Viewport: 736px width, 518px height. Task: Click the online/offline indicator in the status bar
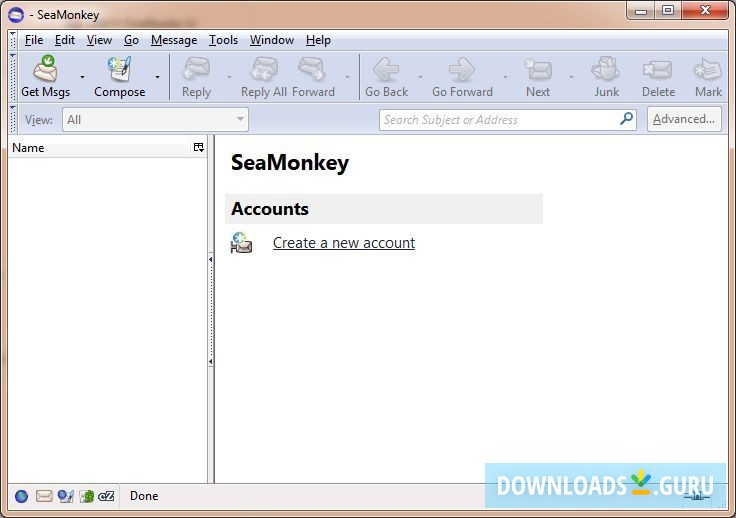[697, 497]
